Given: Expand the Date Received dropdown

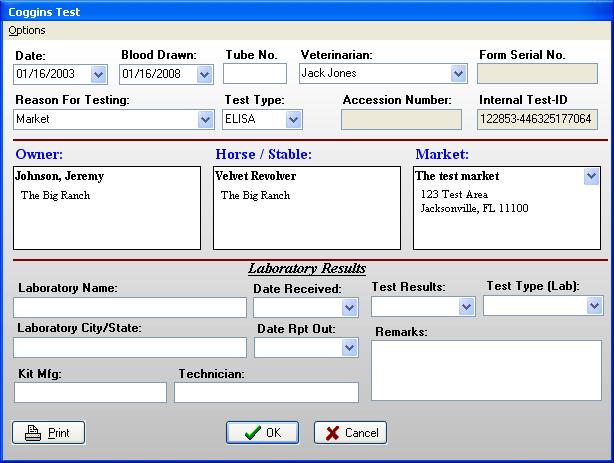Looking at the screenshot, I should click(x=349, y=308).
